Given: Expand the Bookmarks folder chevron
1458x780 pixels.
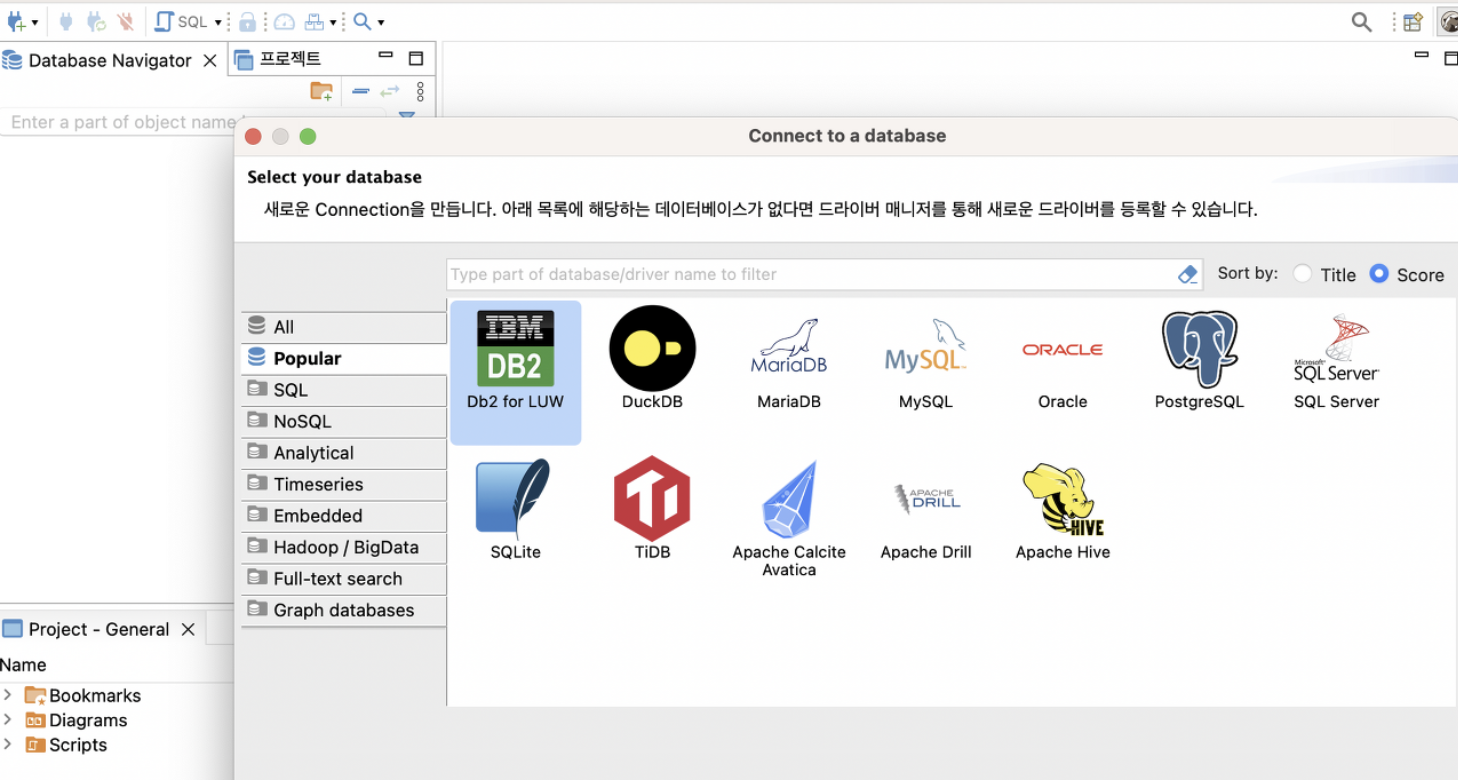Looking at the screenshot, I should point(8,695).
